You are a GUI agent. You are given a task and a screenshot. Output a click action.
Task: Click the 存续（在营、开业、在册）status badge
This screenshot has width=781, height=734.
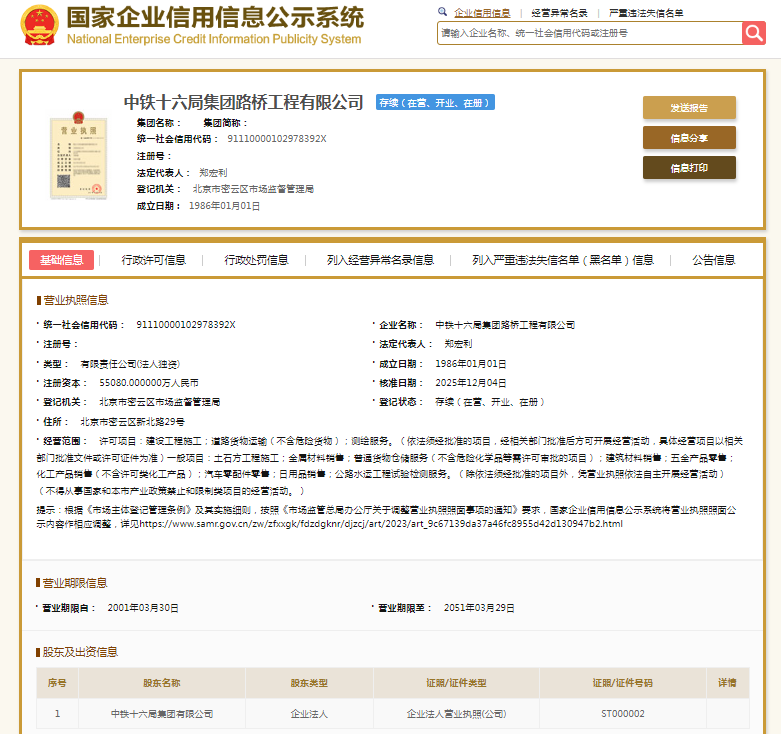(435, 102)
